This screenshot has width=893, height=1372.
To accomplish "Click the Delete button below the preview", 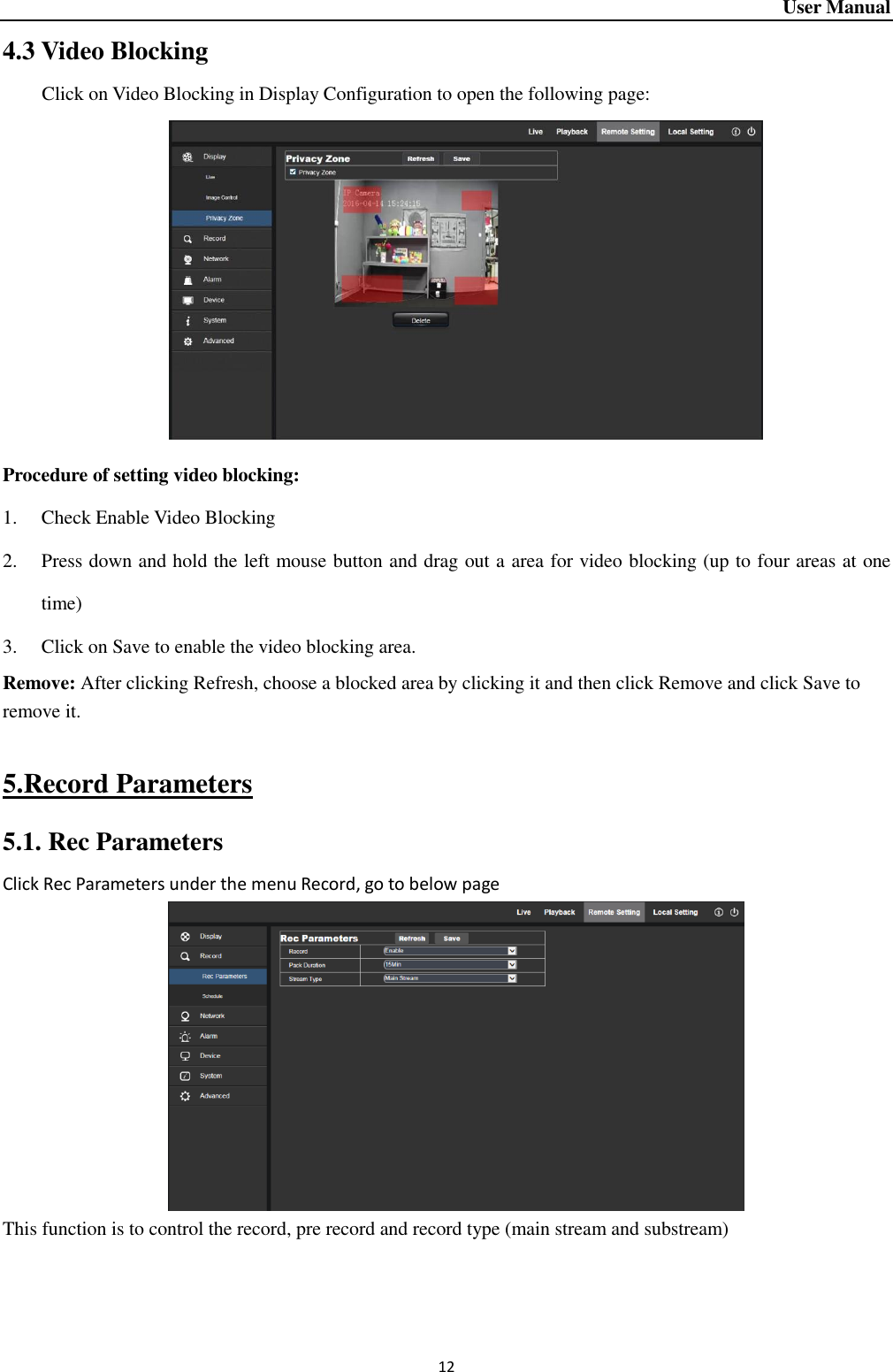I will (x=420, y=320).
